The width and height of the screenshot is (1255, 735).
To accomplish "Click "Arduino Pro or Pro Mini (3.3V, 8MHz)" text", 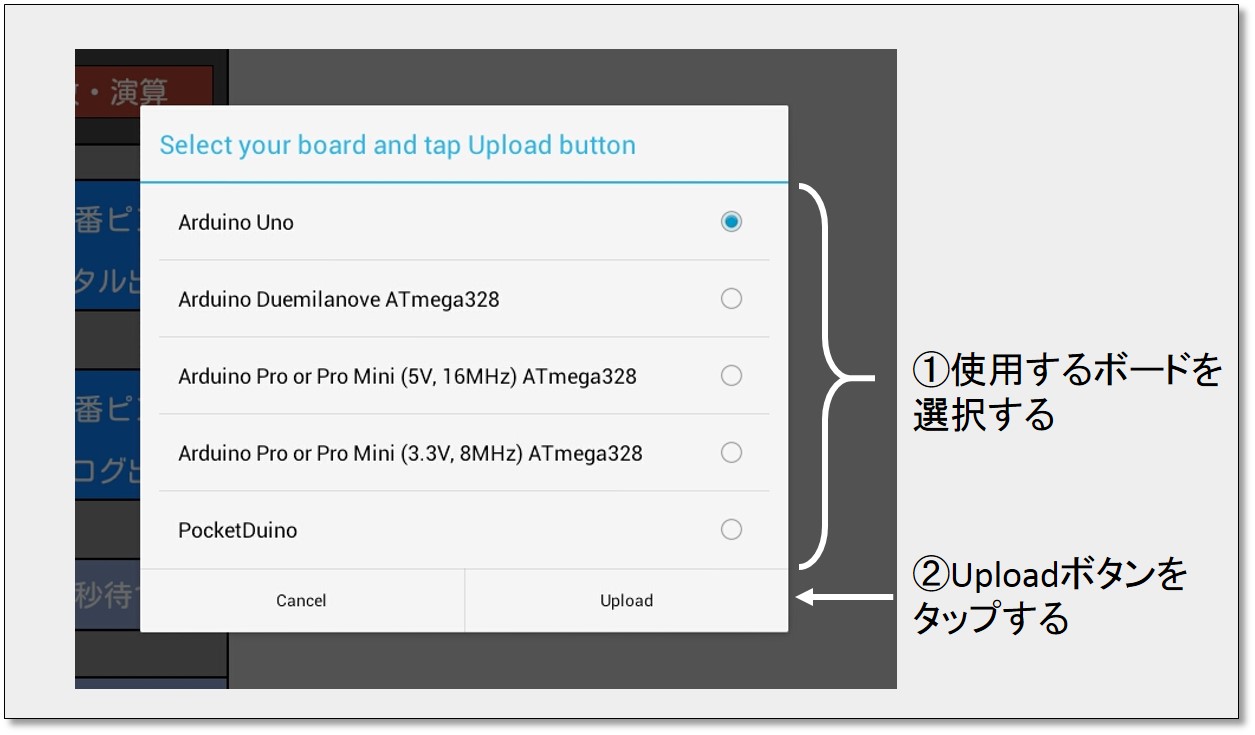I will pos(351,454).
